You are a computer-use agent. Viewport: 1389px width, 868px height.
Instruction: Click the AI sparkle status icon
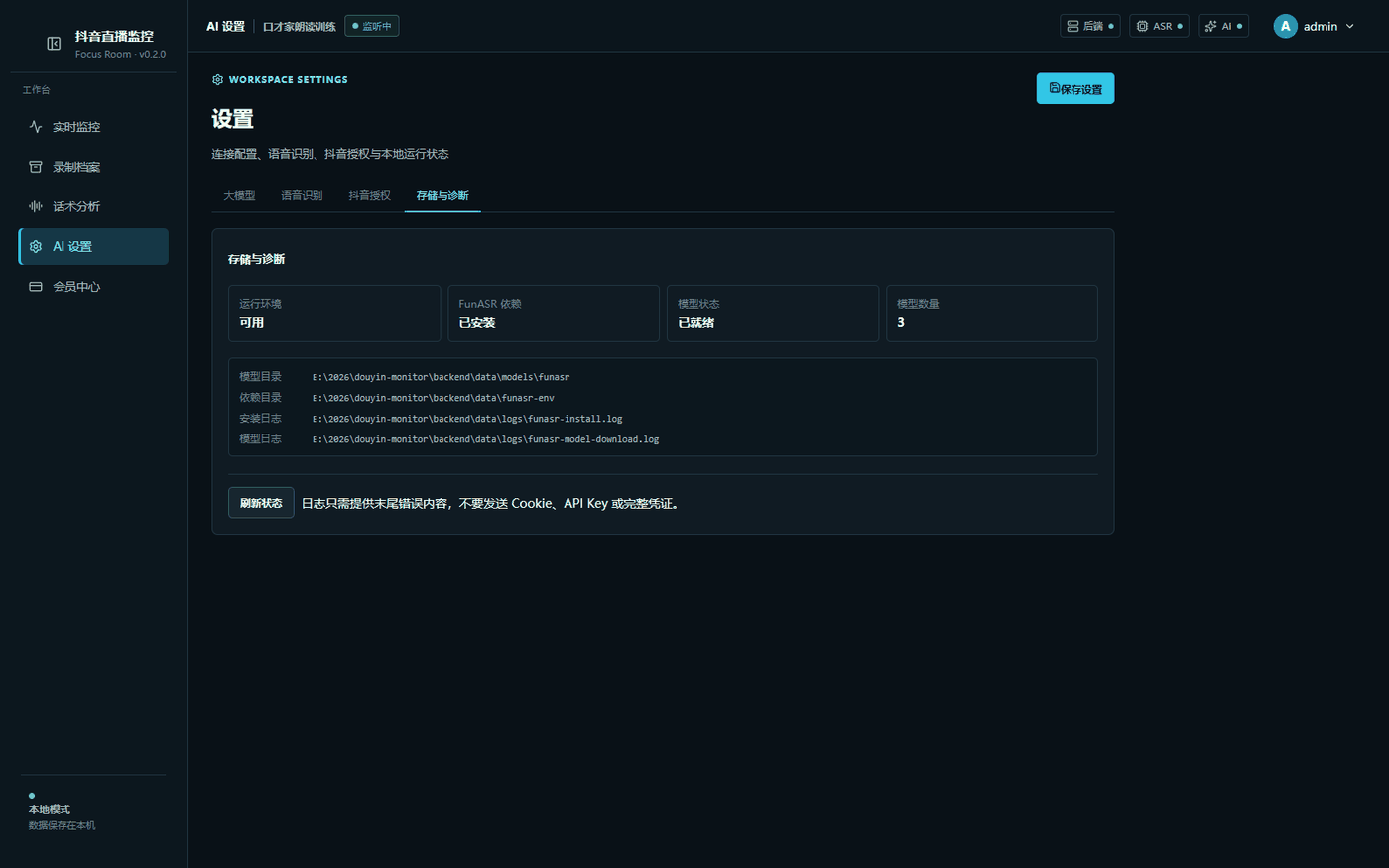(1210, 26)
